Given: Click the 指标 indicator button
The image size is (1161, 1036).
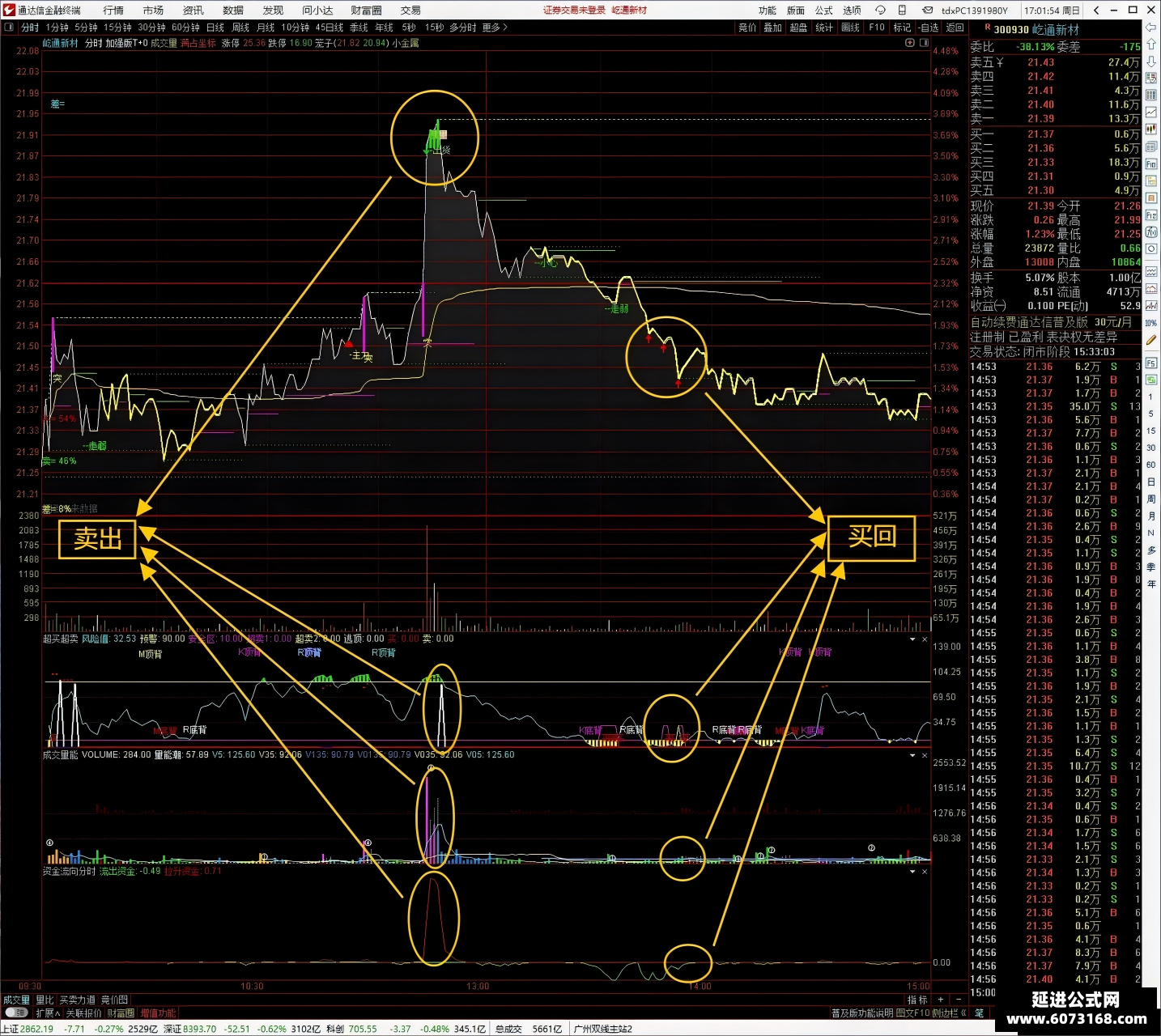Looking at the screenshot, I should coord(916,1000).
